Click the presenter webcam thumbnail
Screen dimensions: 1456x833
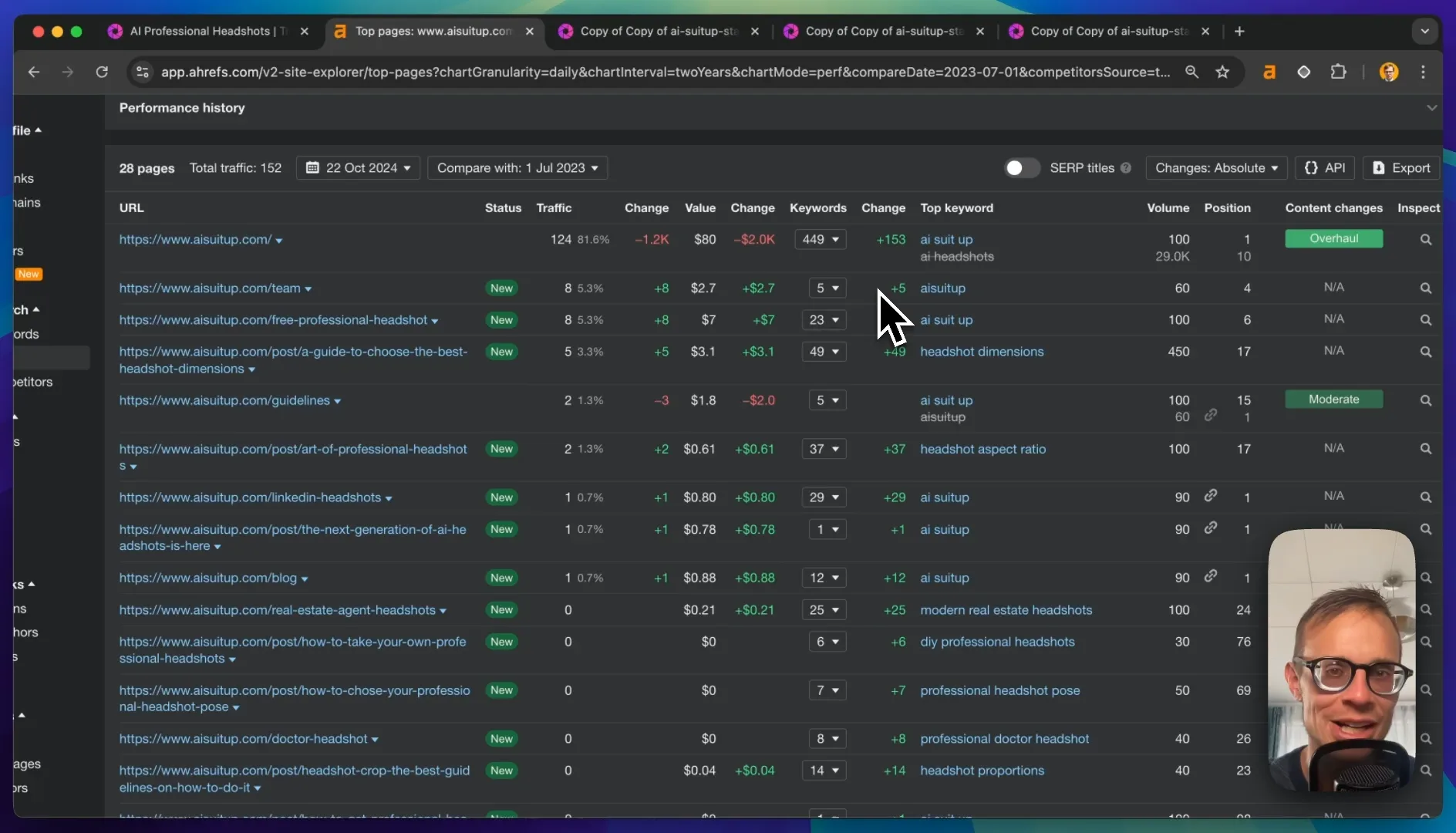click(x=1341, y=660)
